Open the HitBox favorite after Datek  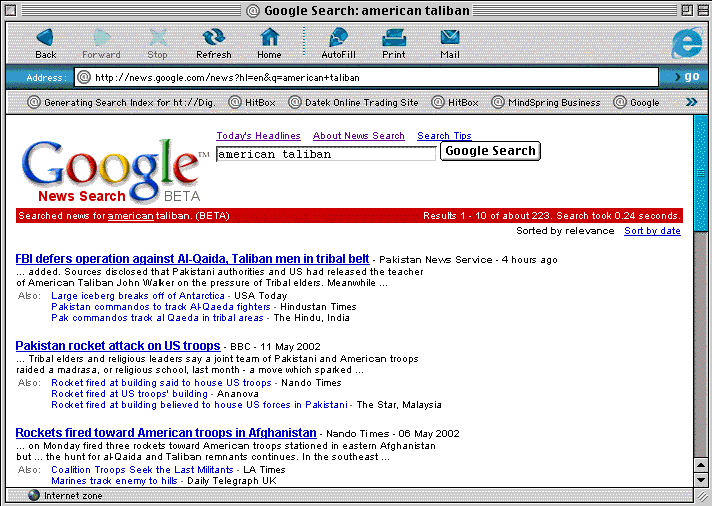pos(455,102)
